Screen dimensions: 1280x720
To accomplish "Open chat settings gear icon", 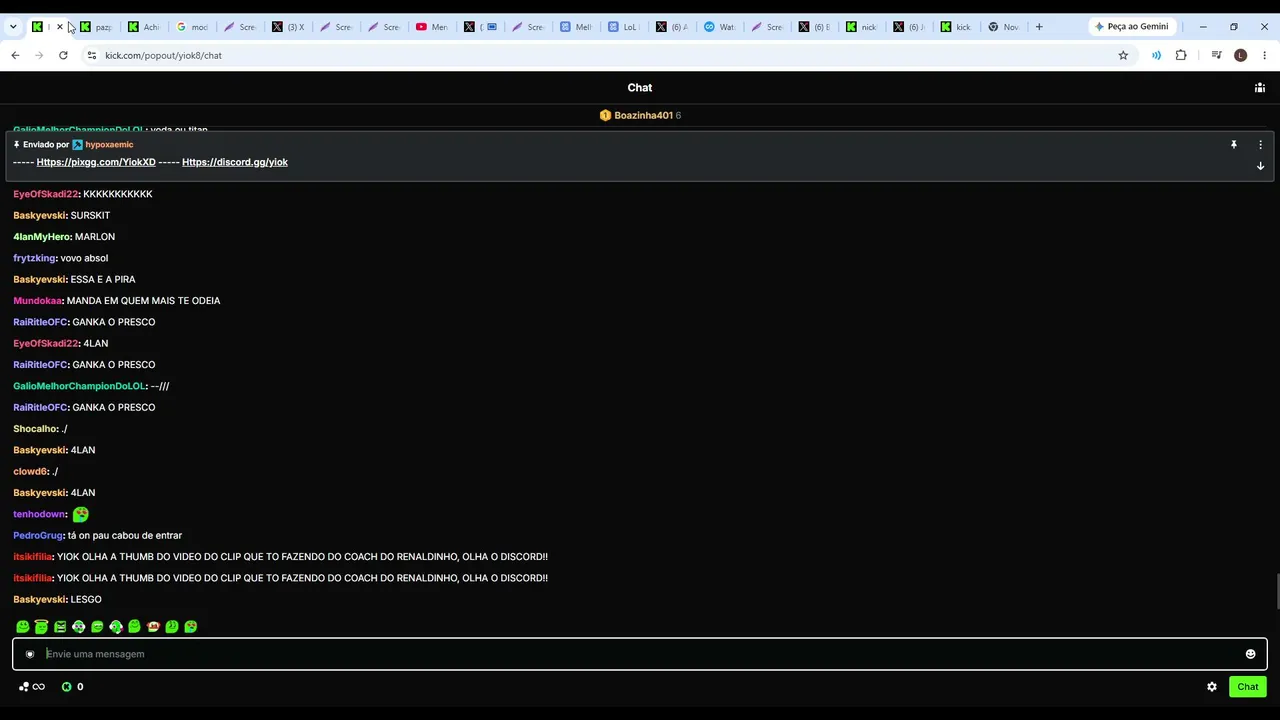I will pyautogui.click(x=1212, y=687).
